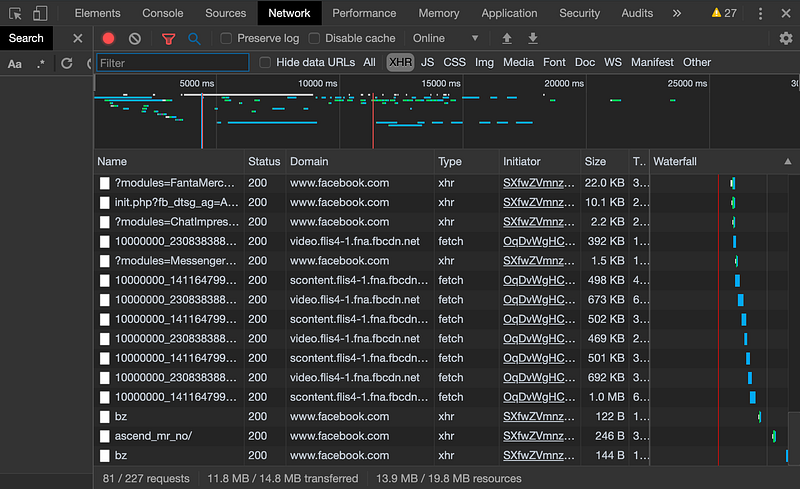The image size is (800, 489).
Task: Filter requests by JS type
Action: 427,62
